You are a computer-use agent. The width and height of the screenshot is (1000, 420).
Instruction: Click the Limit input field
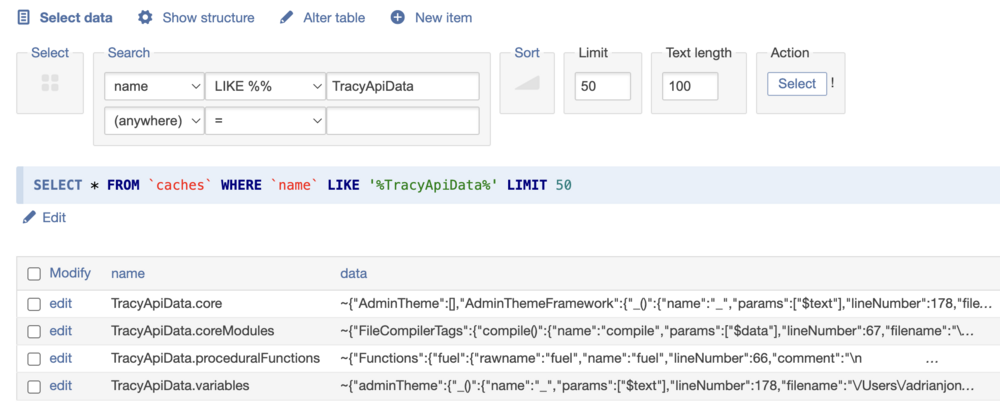(x=603, y=87)
